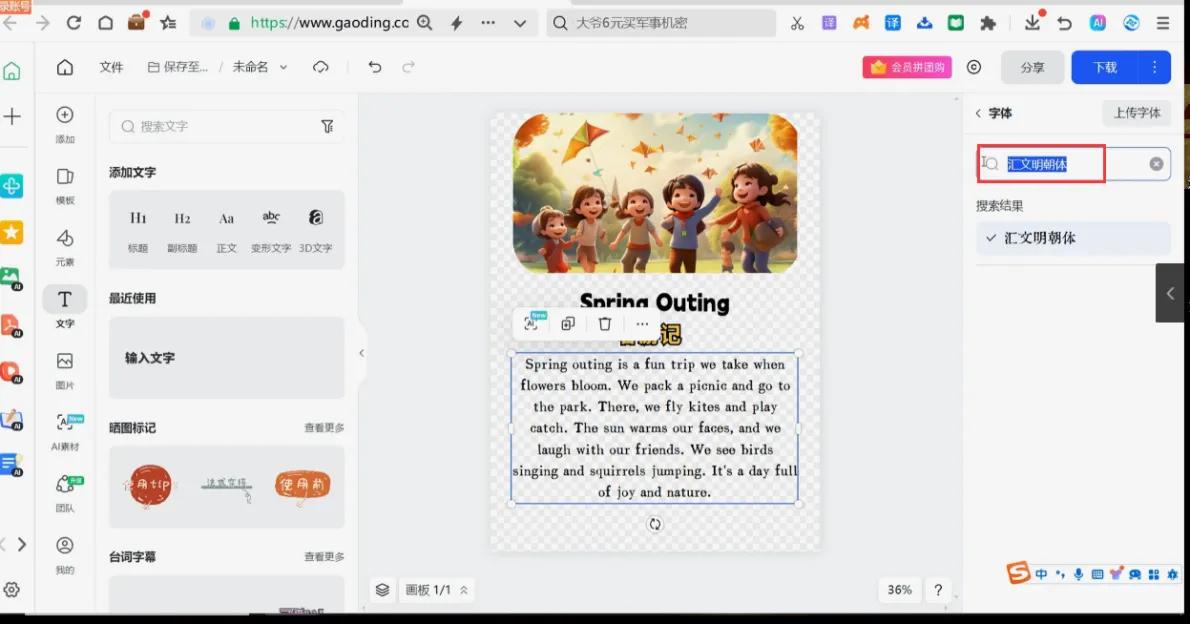Click the 36% zoom level control
The height and width of the screenshot is (624, 1190).
[899, 590]
